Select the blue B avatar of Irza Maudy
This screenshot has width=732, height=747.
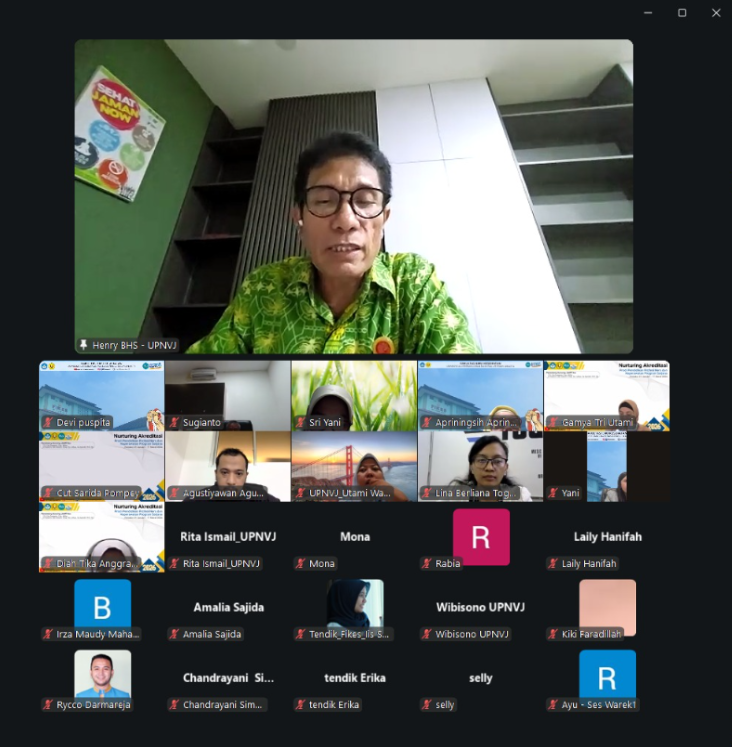pos(102,606)
